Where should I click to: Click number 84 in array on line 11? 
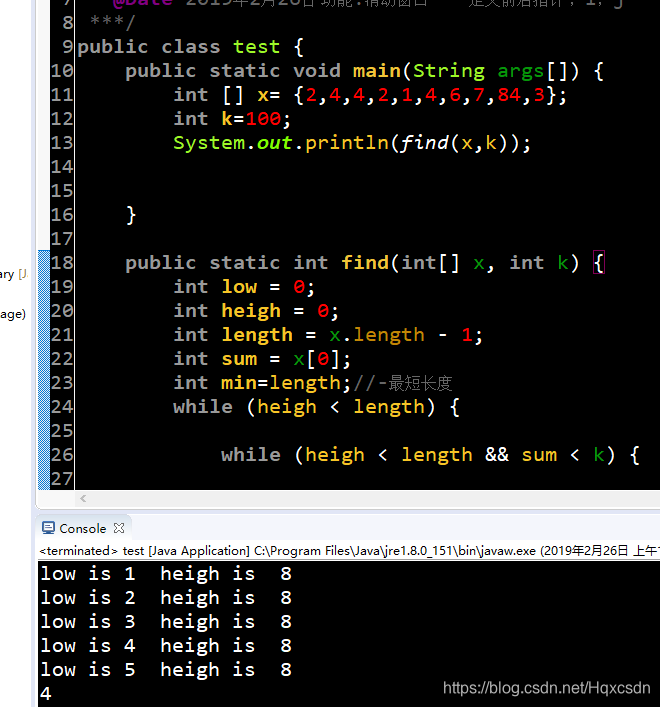(x=509, y=95)
